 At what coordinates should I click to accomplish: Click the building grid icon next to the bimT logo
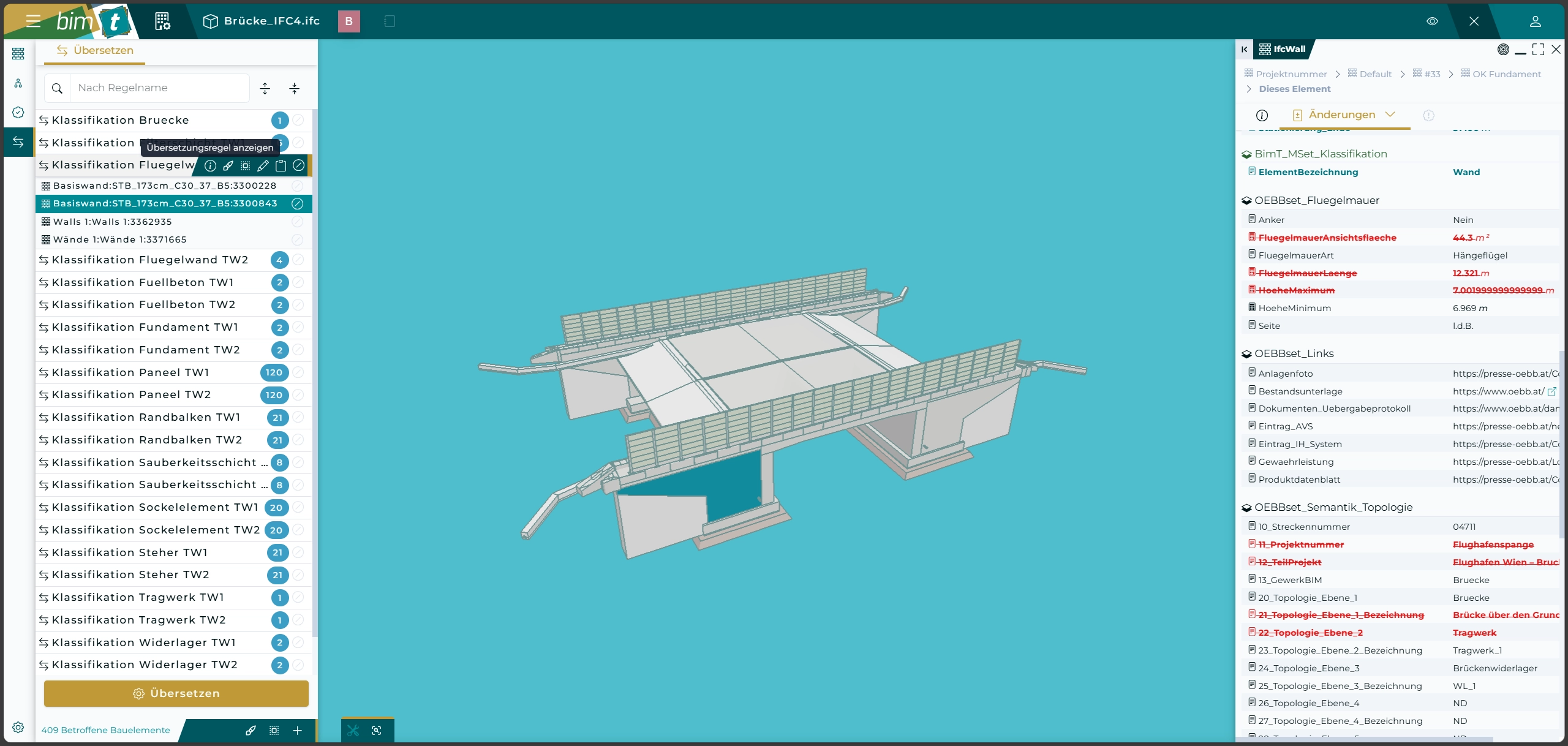tap(162, 21)
